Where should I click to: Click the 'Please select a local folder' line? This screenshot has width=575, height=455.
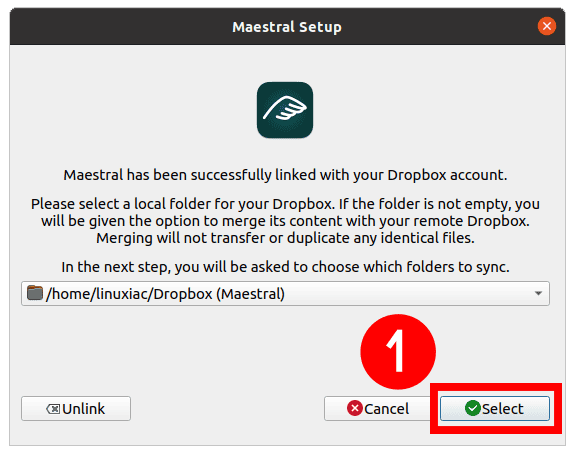pos(285,204)
